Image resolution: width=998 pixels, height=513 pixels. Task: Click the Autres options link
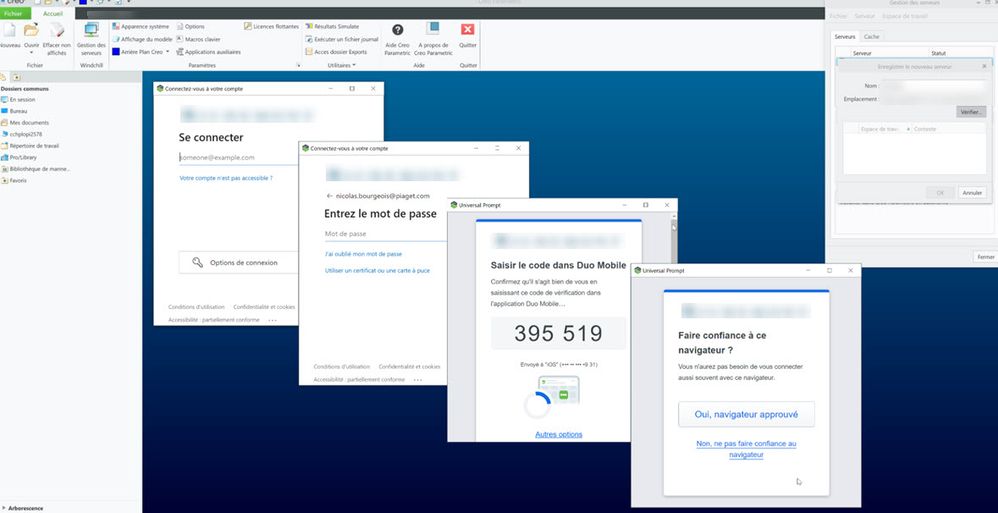coord(558,434)
